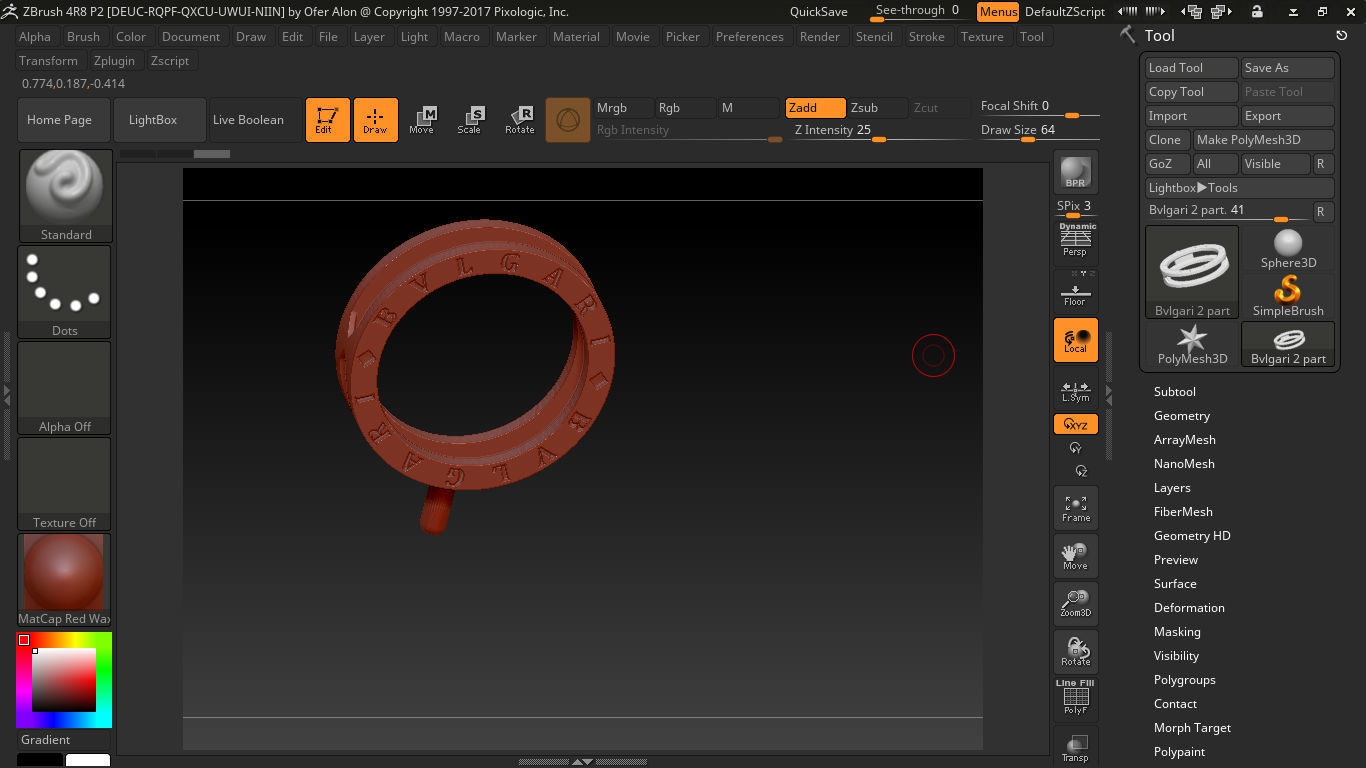Select the Rotate navigation icon in right shelf
The height and width of the screenshot is (768, 1366).
click(1076, 652)
